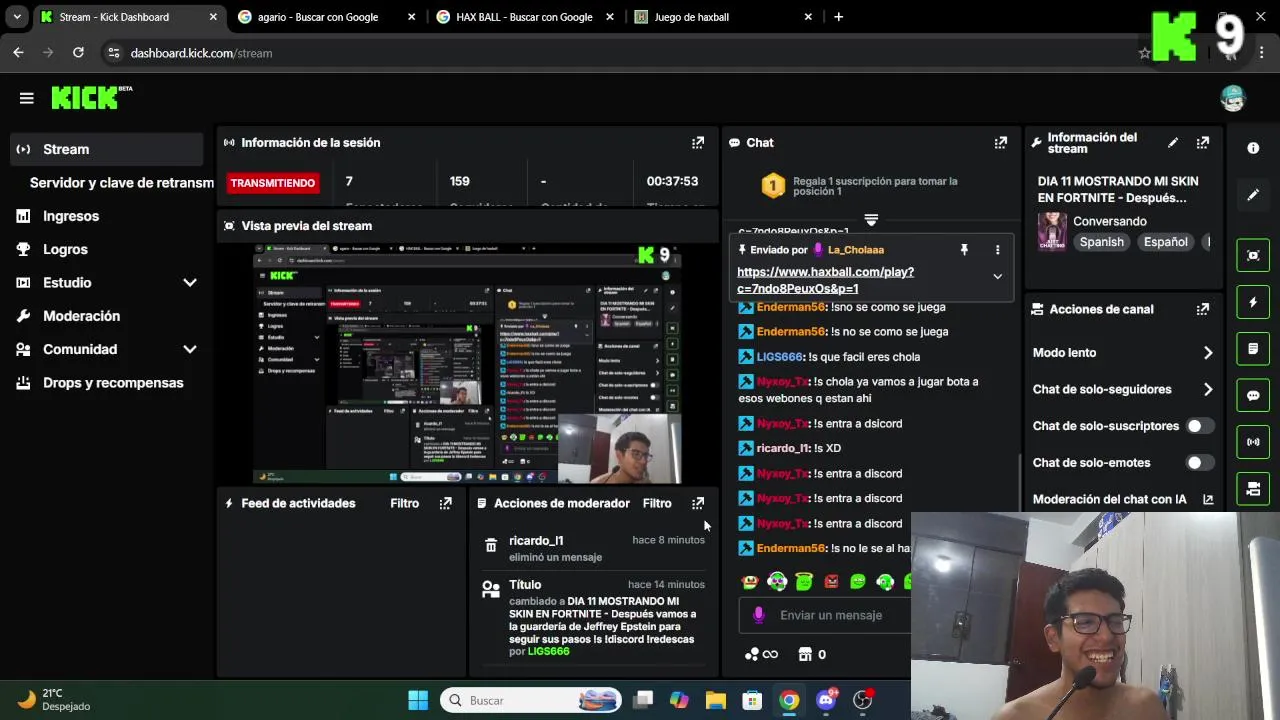Expand the Modo lento settings
Viewport: 1280px width, 720px height.
pyautogui.click(x=1208, y=353)
